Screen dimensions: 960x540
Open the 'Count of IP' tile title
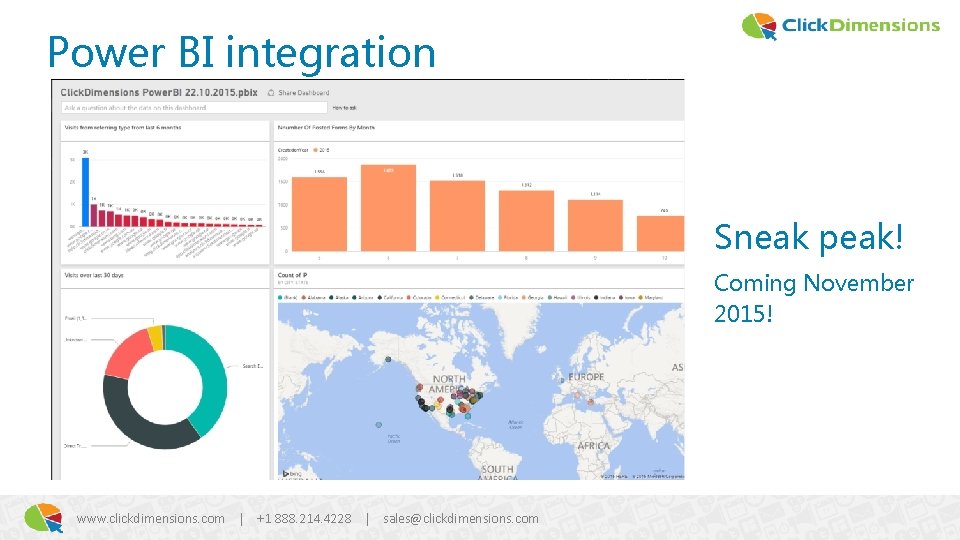pos(292,276)
